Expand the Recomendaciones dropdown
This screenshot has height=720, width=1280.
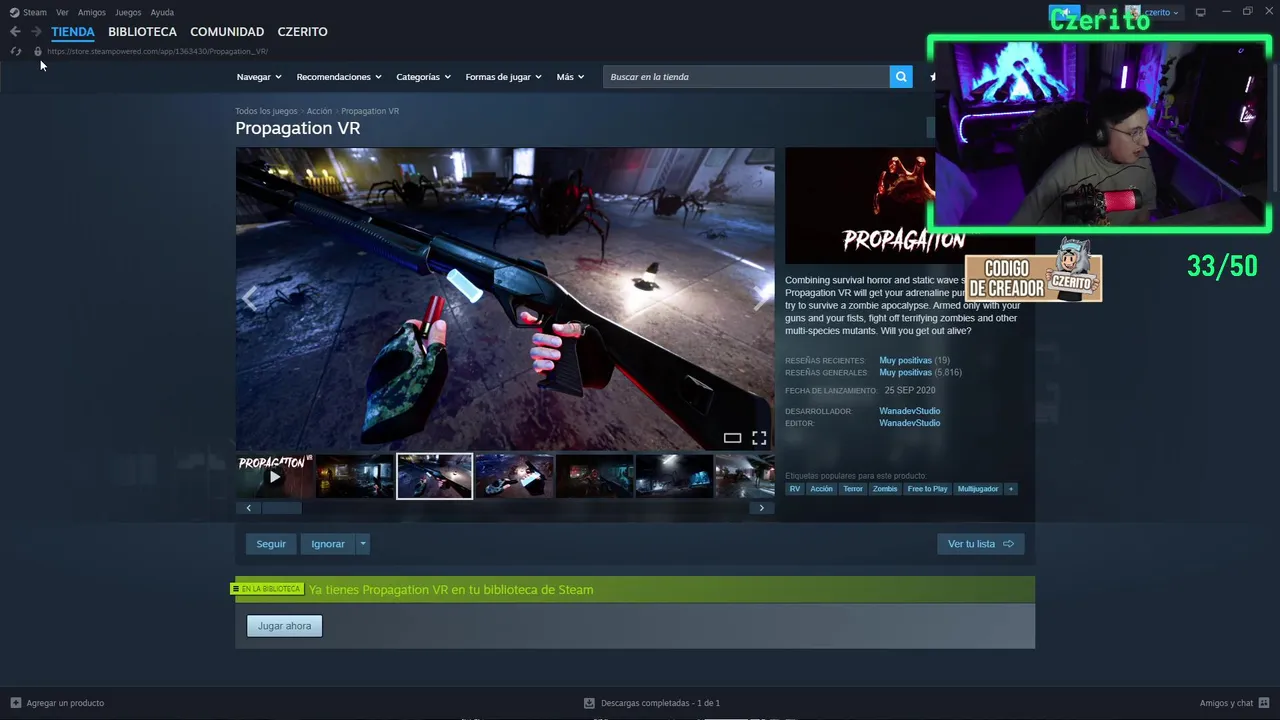[x=339, y=77]
